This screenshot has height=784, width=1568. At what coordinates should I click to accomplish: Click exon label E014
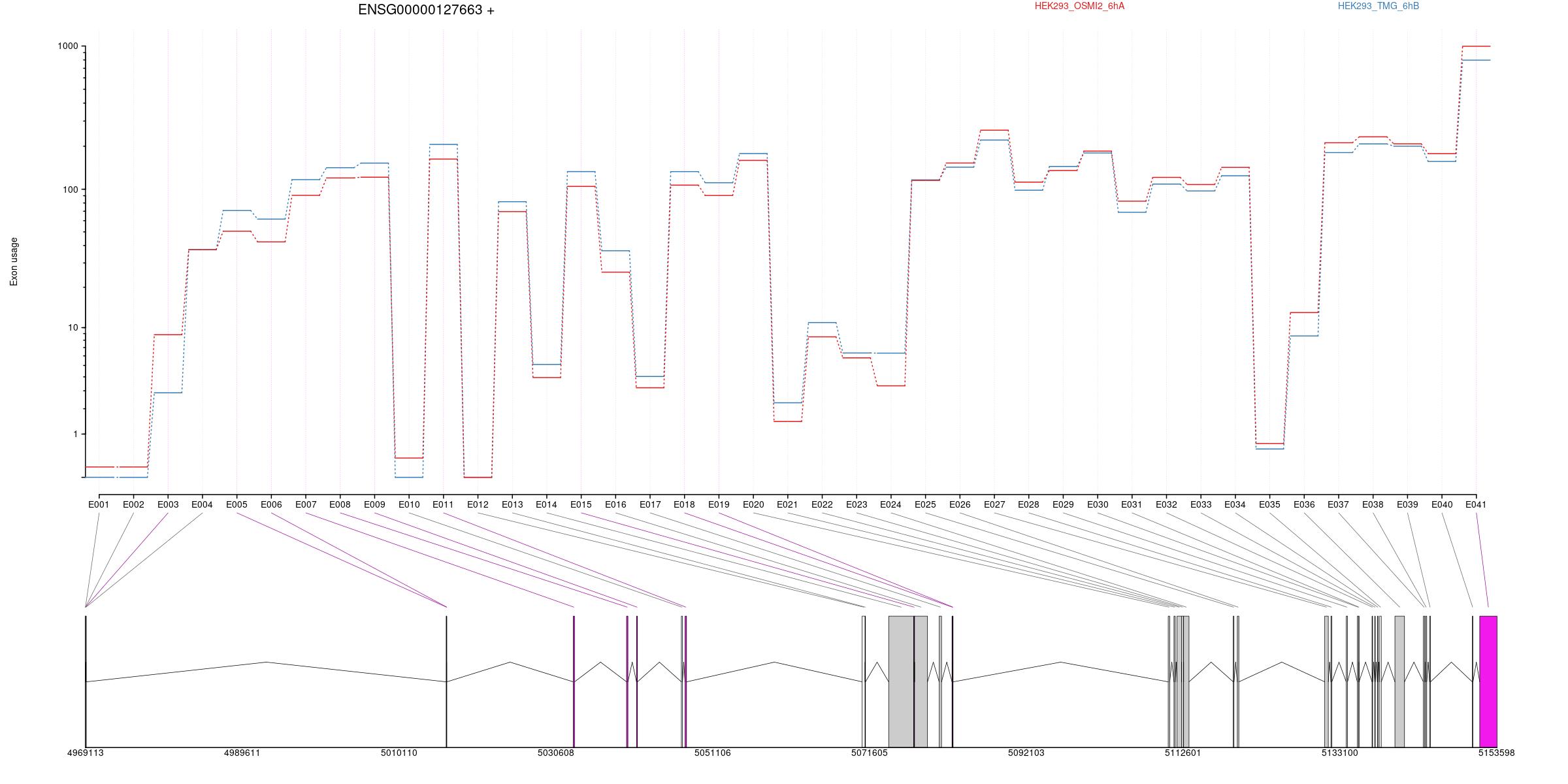tap(546, 504)
